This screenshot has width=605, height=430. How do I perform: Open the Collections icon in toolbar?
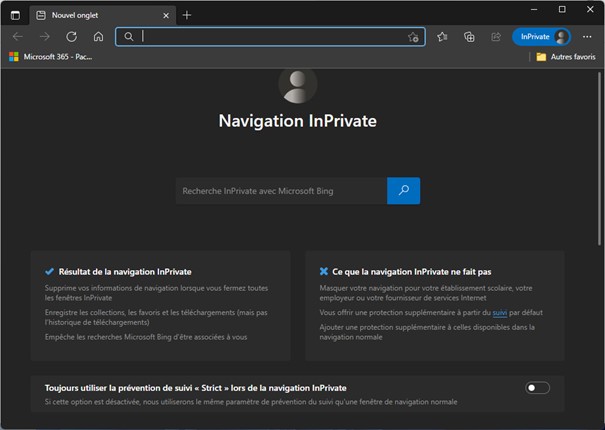tap(469, 36)
